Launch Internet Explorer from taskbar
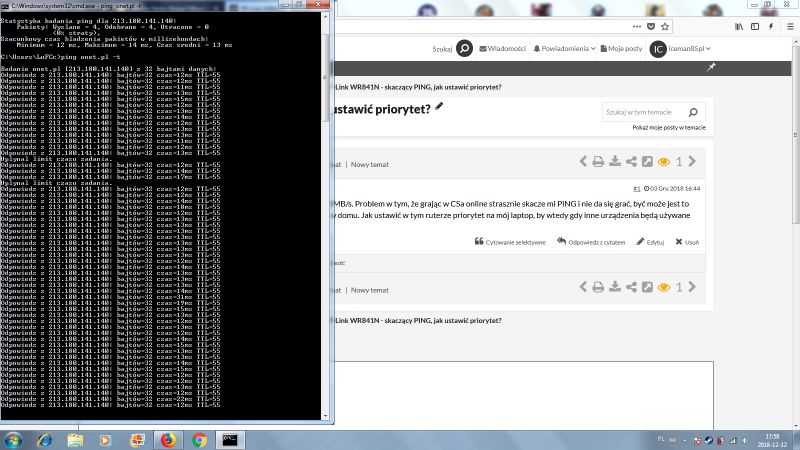Screen dimensions: 800x450 pyautogui.click(x=44, y=440)
